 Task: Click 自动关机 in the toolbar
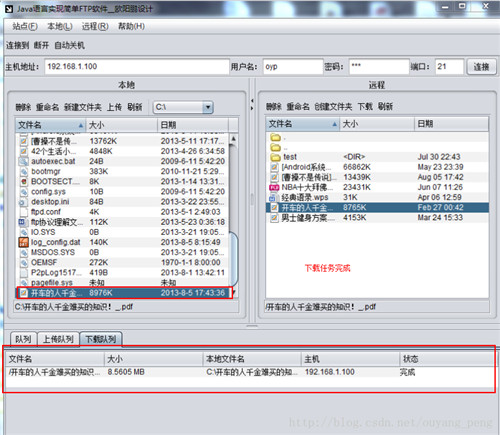(x=69, y=45)
